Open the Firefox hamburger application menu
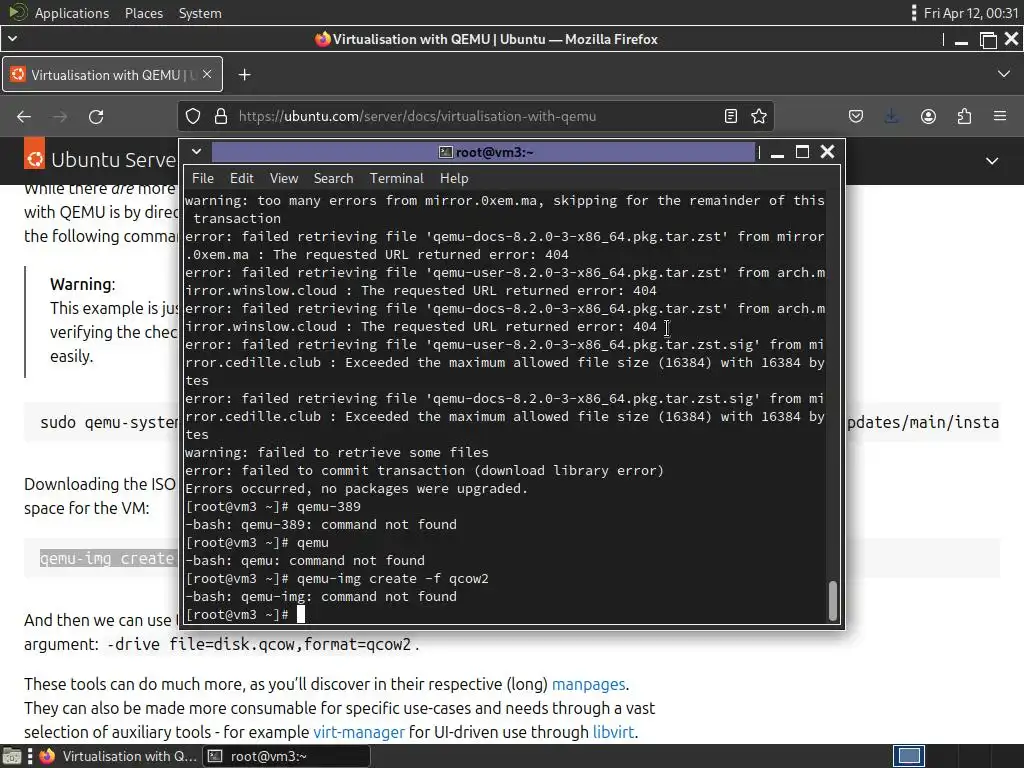Viewport: 1024px width, 768px height. coord(1000,116)
